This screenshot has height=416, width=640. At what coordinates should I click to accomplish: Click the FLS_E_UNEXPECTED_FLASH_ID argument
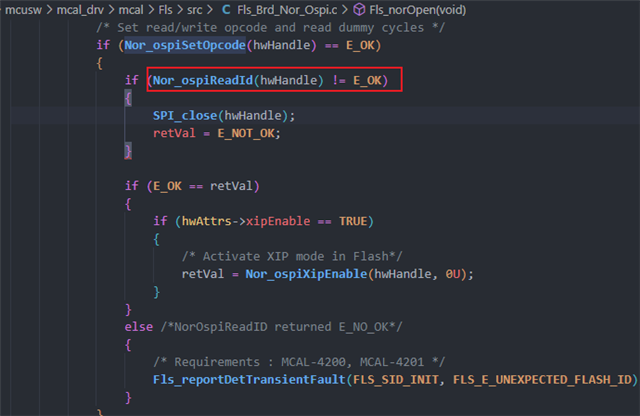coord(542,380)
